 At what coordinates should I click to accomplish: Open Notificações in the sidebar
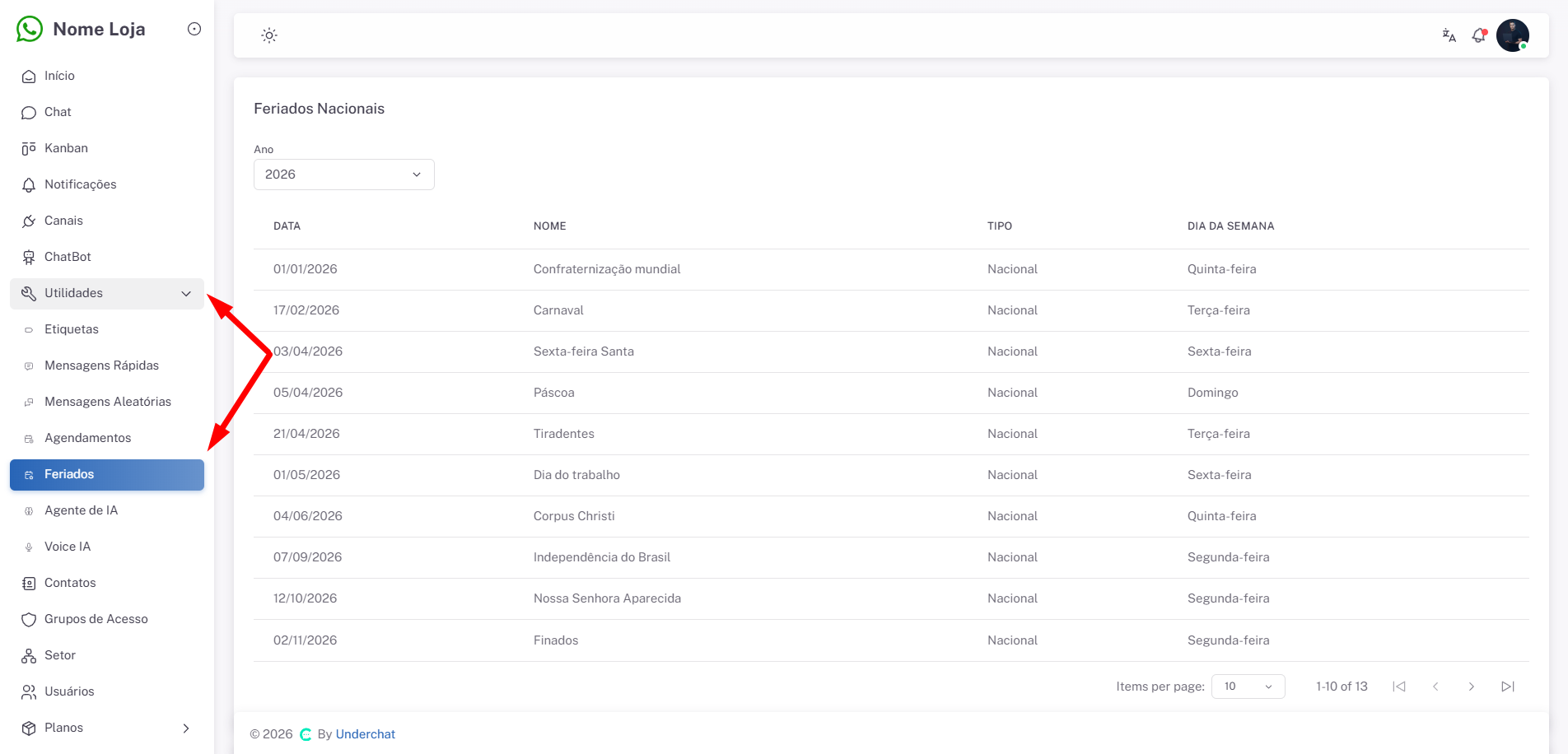pos(107,184)
